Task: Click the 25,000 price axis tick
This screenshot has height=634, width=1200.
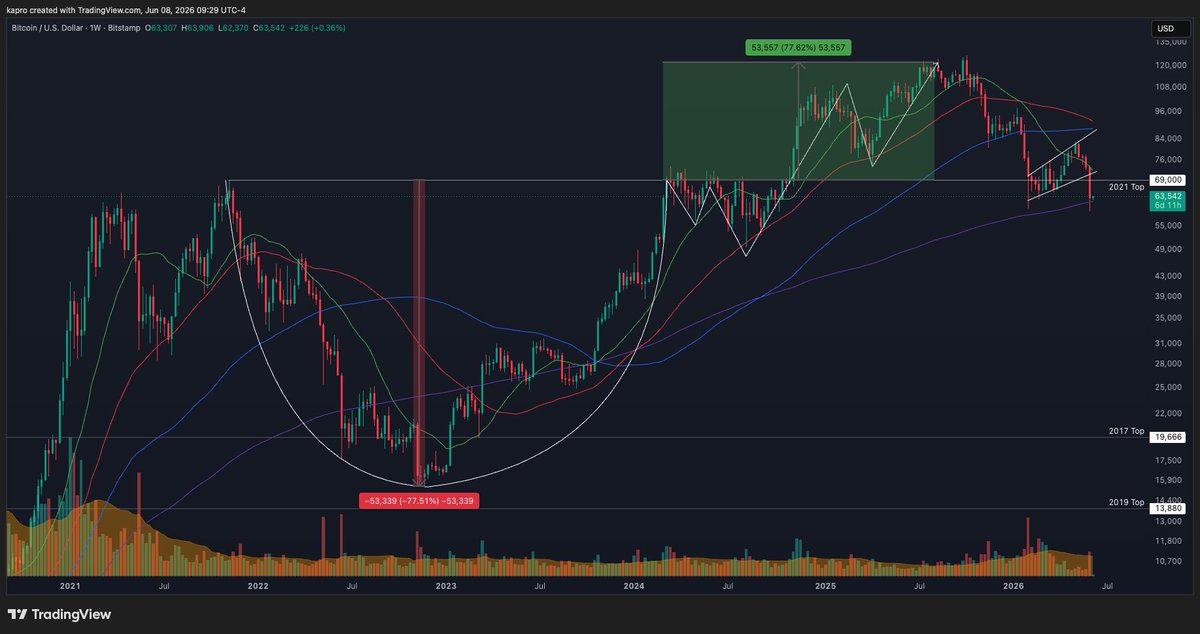Action: point(1168,387)
